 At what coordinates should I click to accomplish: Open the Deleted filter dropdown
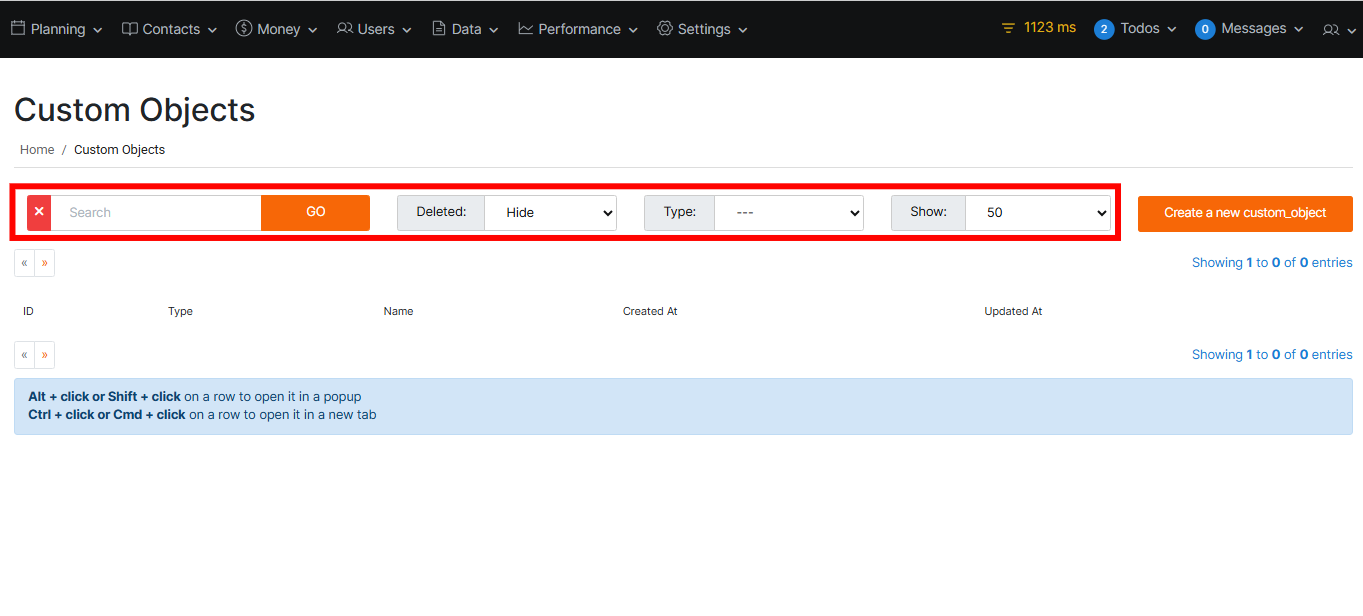550,213
